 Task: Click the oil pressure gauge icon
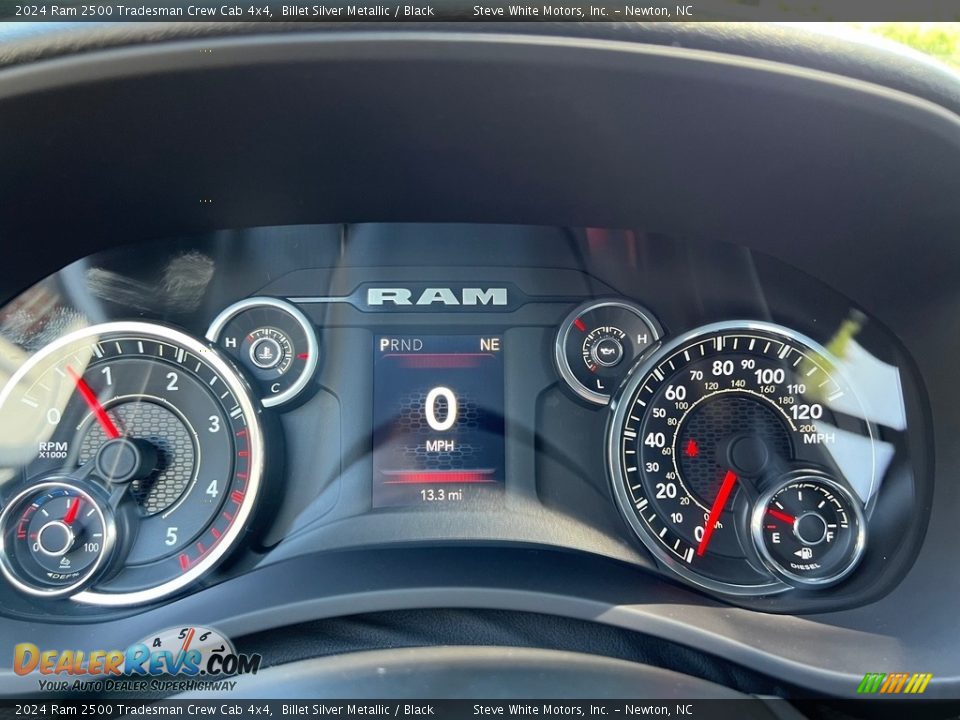pyautogui.click(x=609, y=352)
